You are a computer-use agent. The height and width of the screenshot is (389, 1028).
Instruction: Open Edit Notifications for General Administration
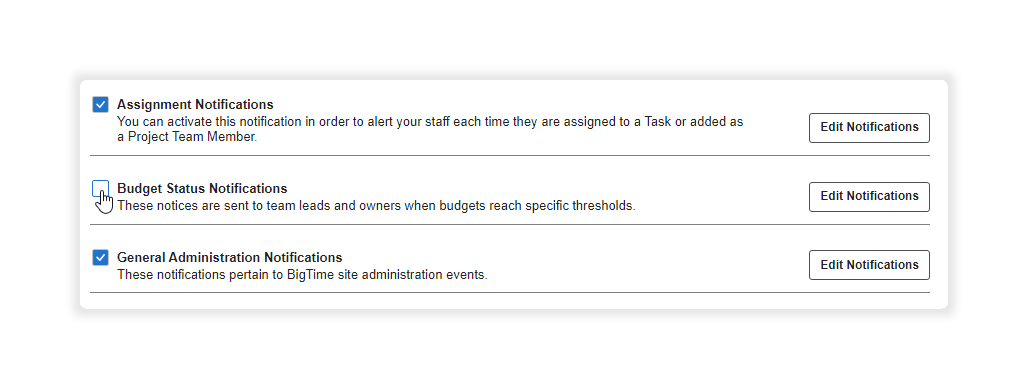(869, 265)
